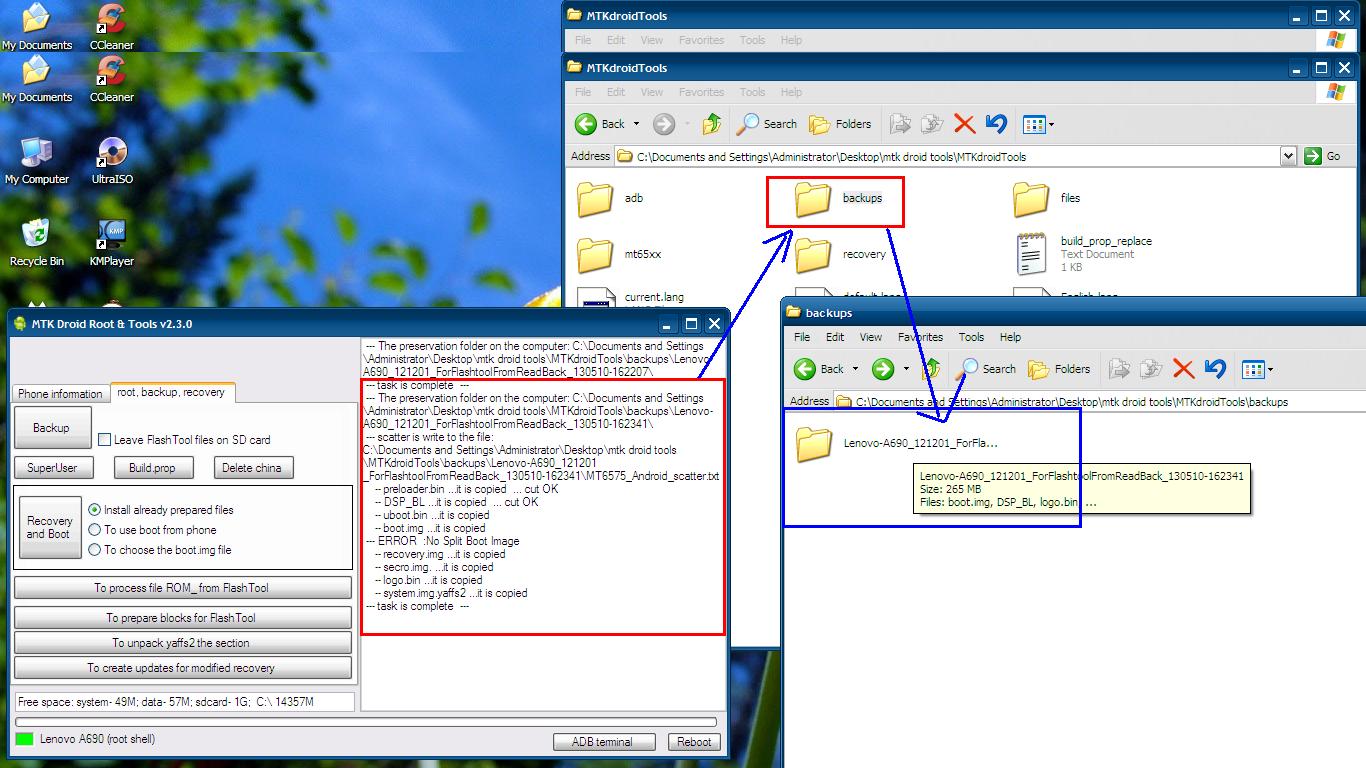The width and height of the screenshot is (1366, 768).
Task: Click Undo icon in MTKdroidTools toolbar
Action: click(x=996, y=124)
